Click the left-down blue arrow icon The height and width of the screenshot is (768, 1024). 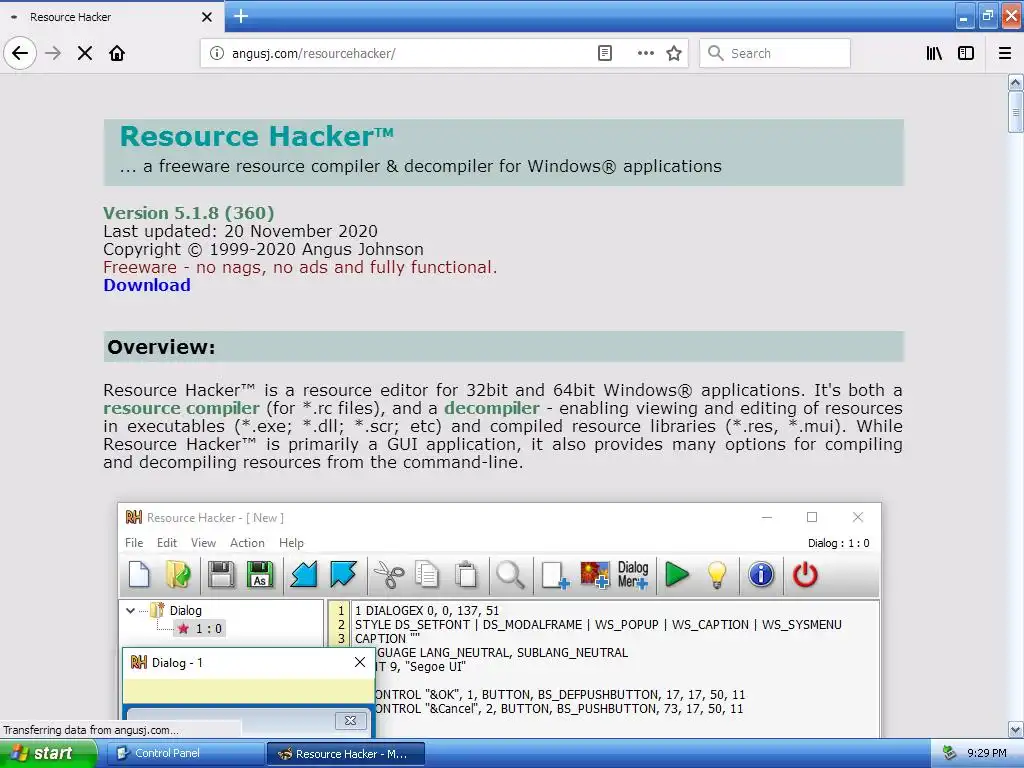(x=304, y=575)
